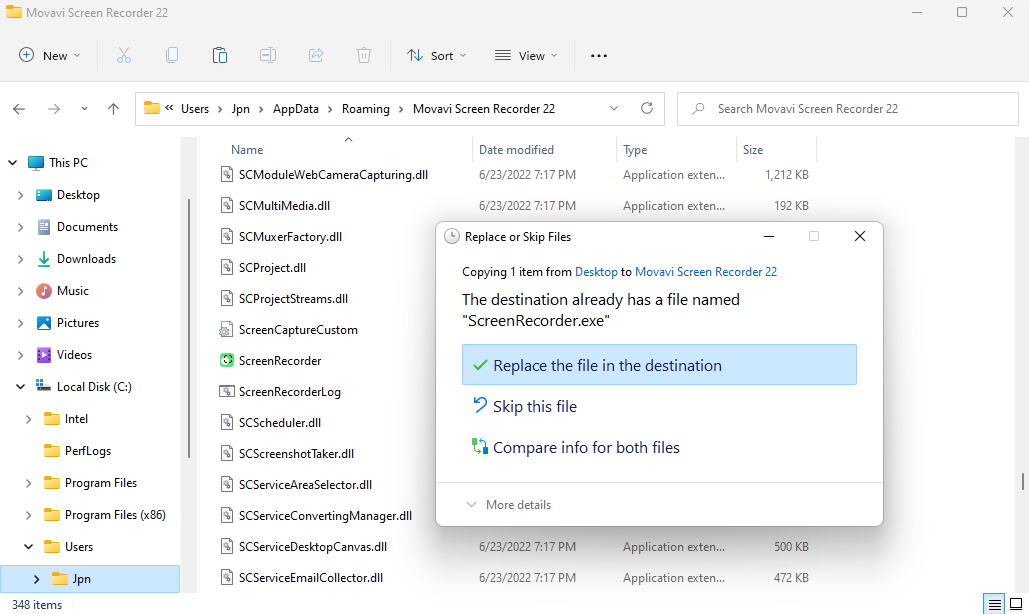Collapse the Local Disk (C:) tree node

pos(20,387)
